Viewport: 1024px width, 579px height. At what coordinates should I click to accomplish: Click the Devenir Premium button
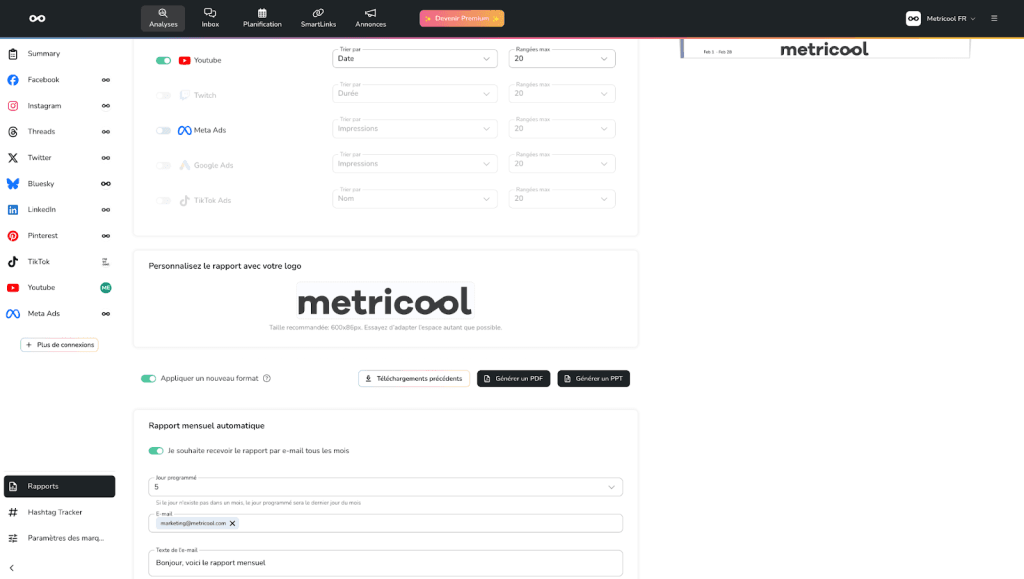pyautogui.click(x=461, y=18)
